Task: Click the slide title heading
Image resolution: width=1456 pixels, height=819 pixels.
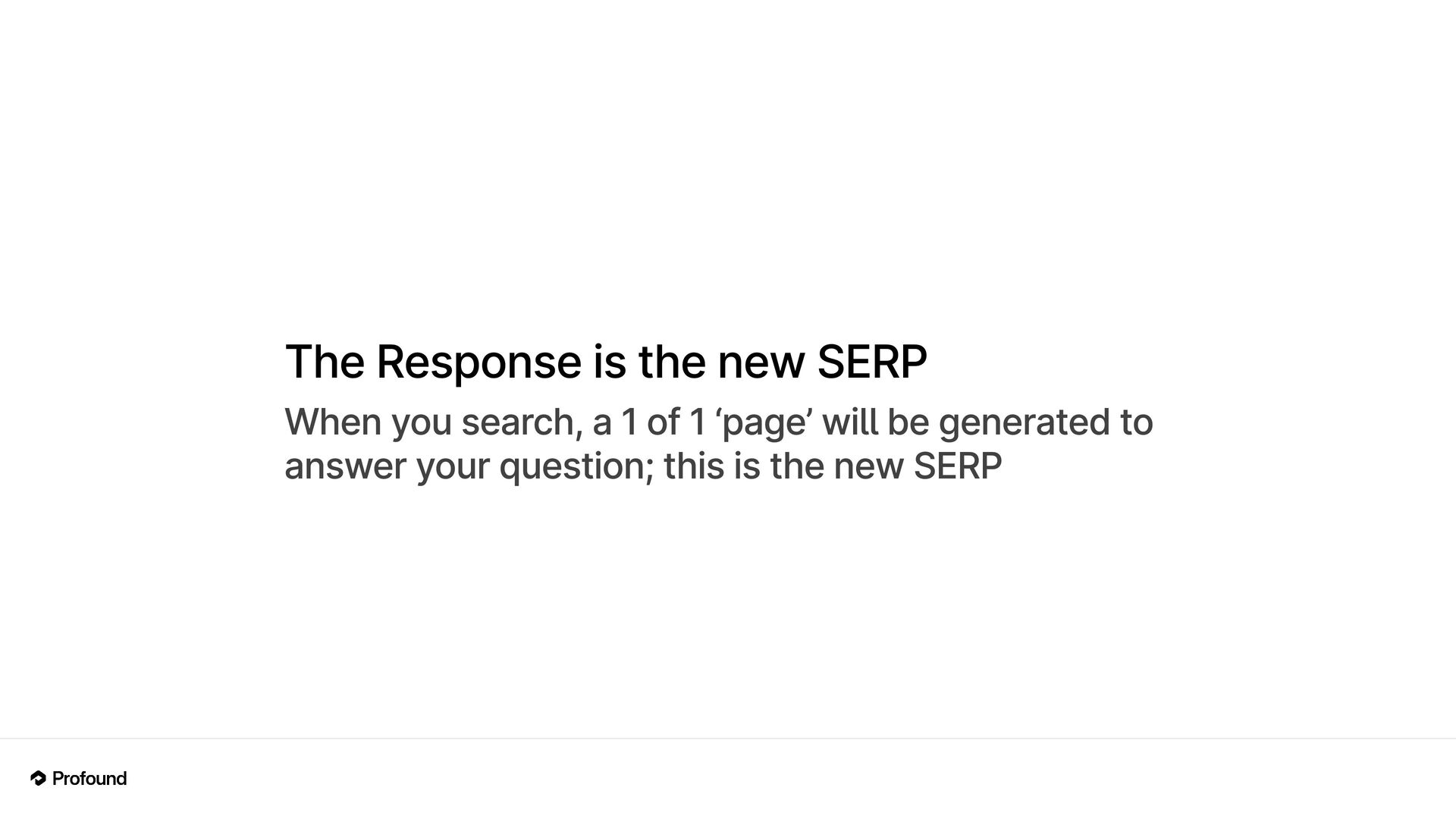Action: [x=605, y=362]
